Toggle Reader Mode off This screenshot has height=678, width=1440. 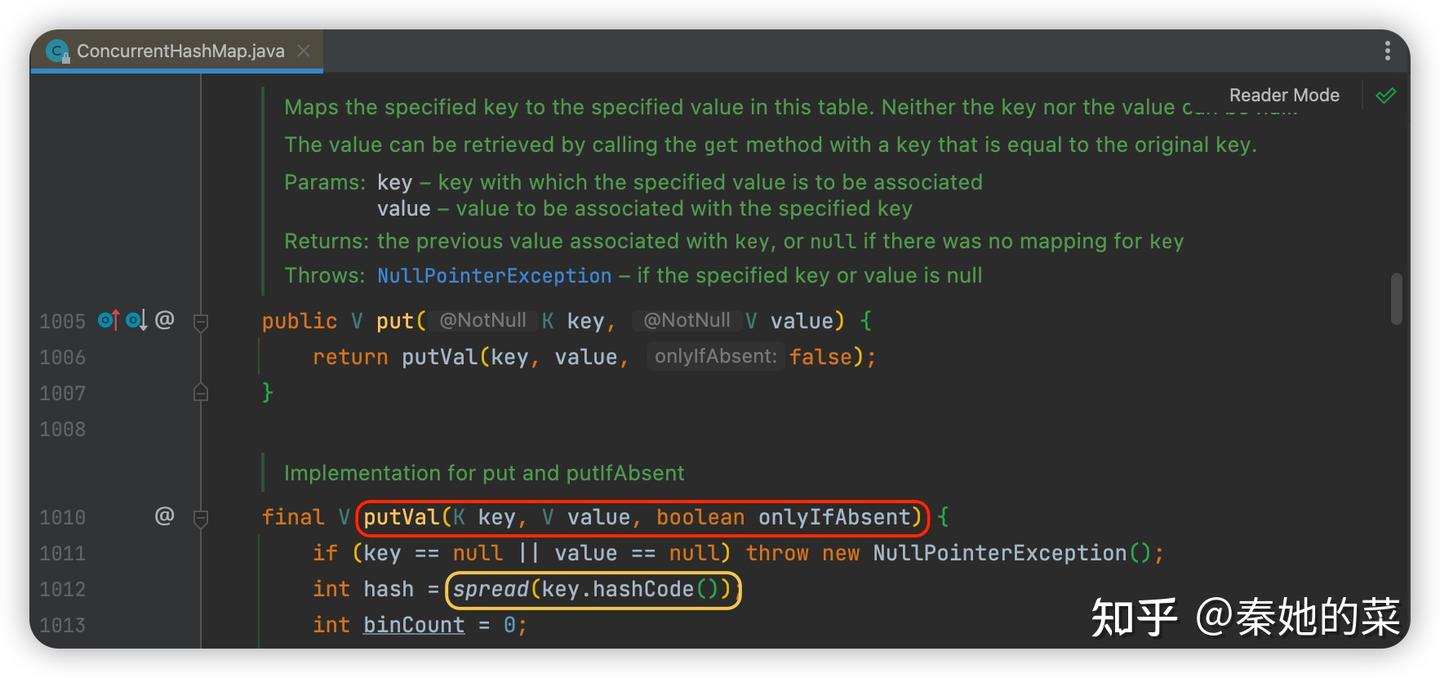point(1284,95)
